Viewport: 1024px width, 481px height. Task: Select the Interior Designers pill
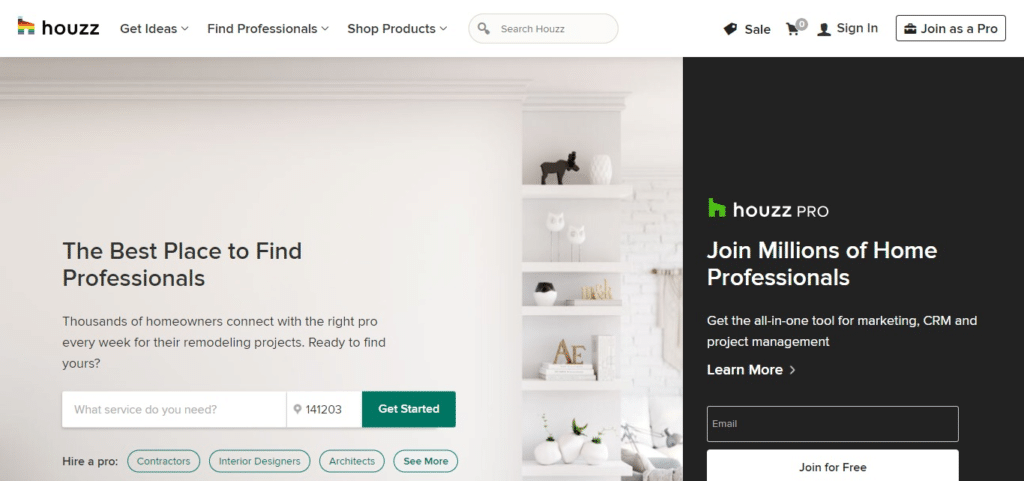pyautogui.click(x=259, y=461)
